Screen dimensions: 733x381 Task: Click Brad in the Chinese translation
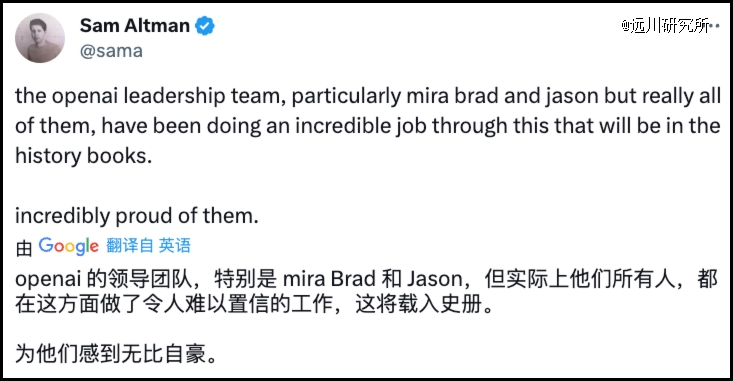click(353, 279)
